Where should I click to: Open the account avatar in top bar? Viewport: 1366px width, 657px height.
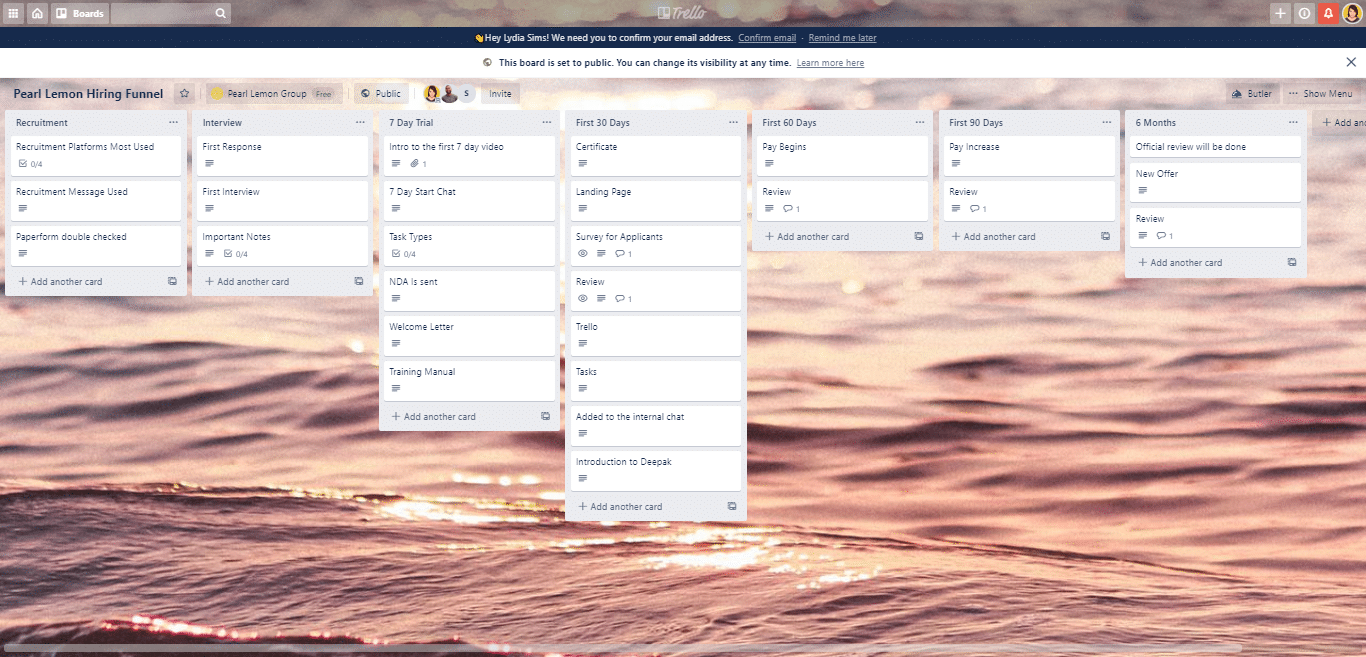tap(1352, 13)
